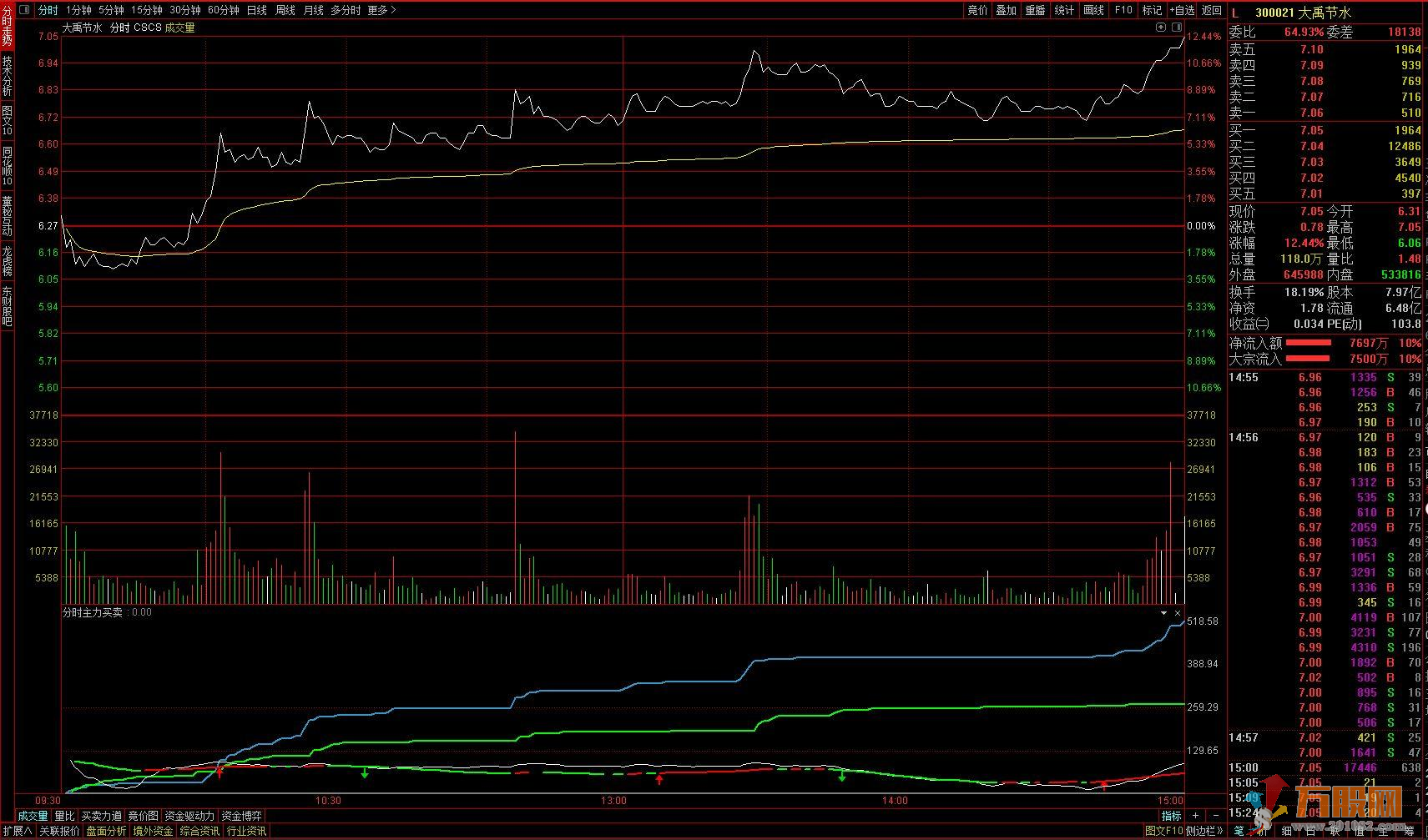Close the 分时主力买卖 indicator panel

tap(1178, 613)
